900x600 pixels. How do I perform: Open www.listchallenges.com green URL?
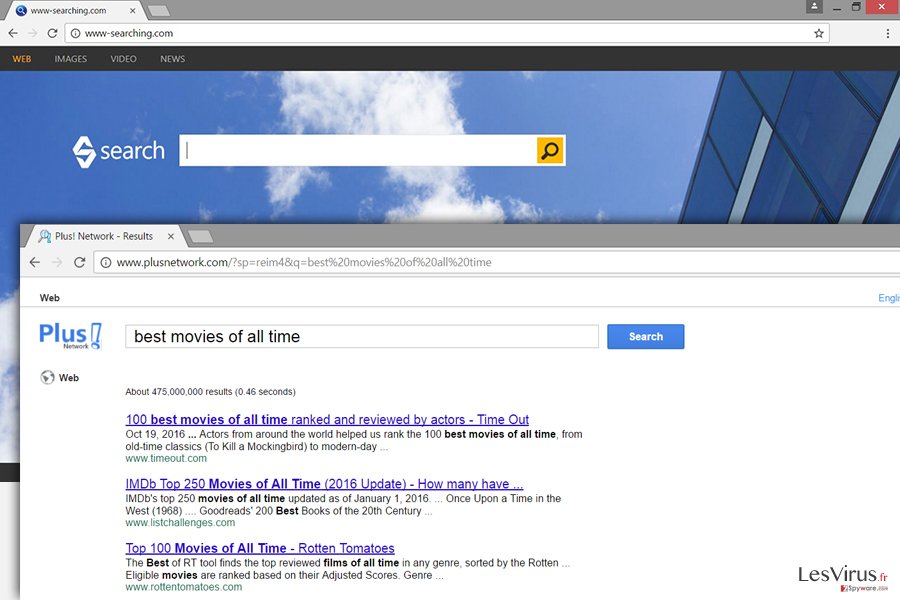click(x=180, y=522)
